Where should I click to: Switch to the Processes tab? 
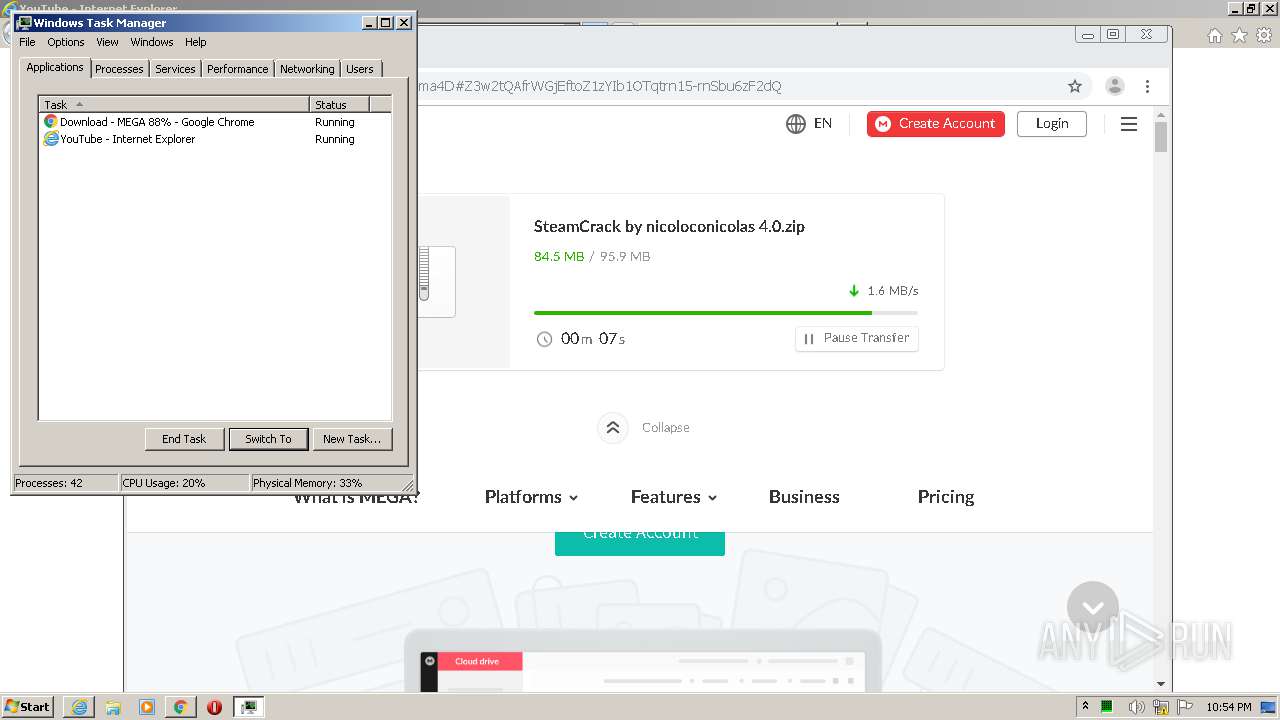(x=119, y=69)
